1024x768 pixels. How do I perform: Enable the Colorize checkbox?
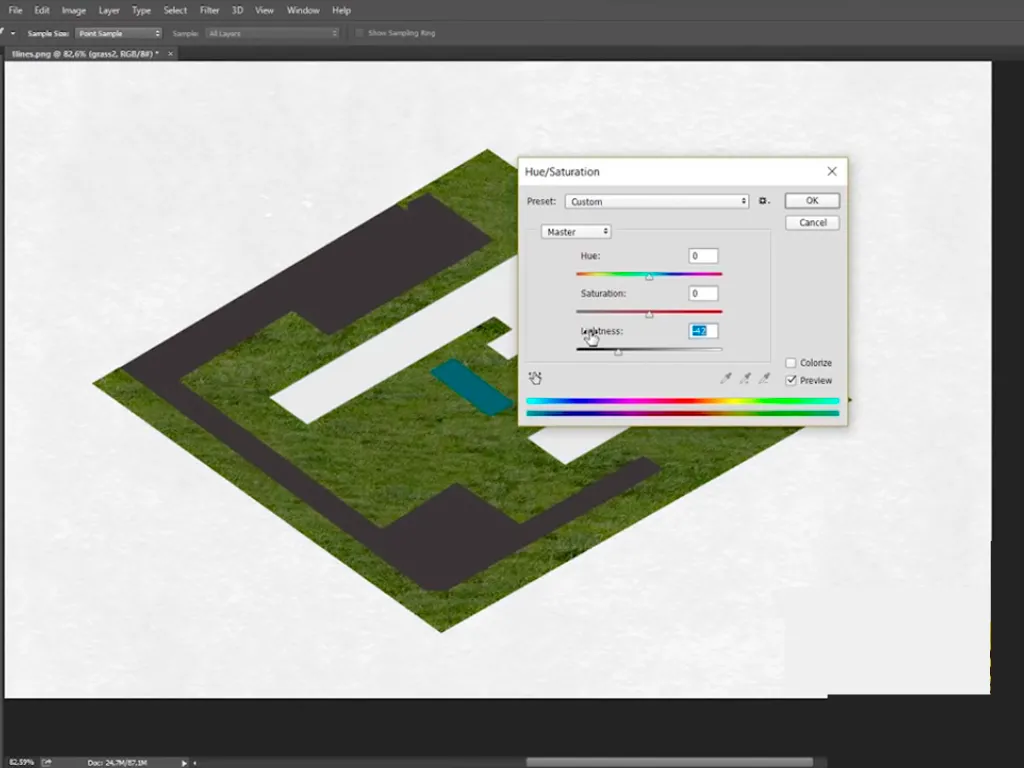[791, 362]
